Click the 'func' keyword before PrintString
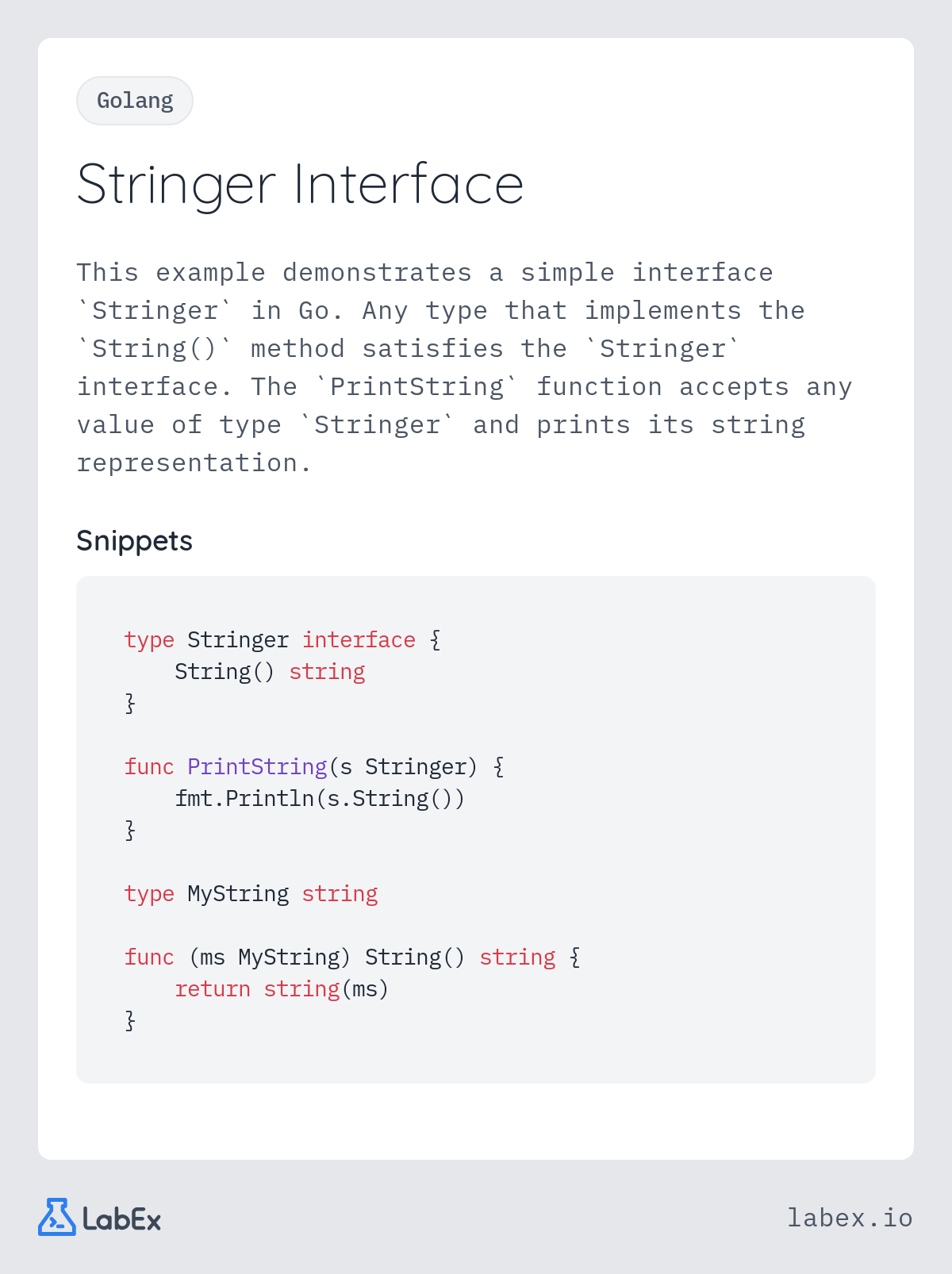Screen dimensions: 952x1274 (149, 767)
